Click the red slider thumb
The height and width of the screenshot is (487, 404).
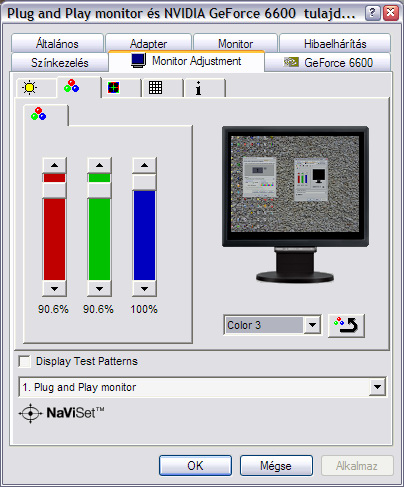click(54, 190)
